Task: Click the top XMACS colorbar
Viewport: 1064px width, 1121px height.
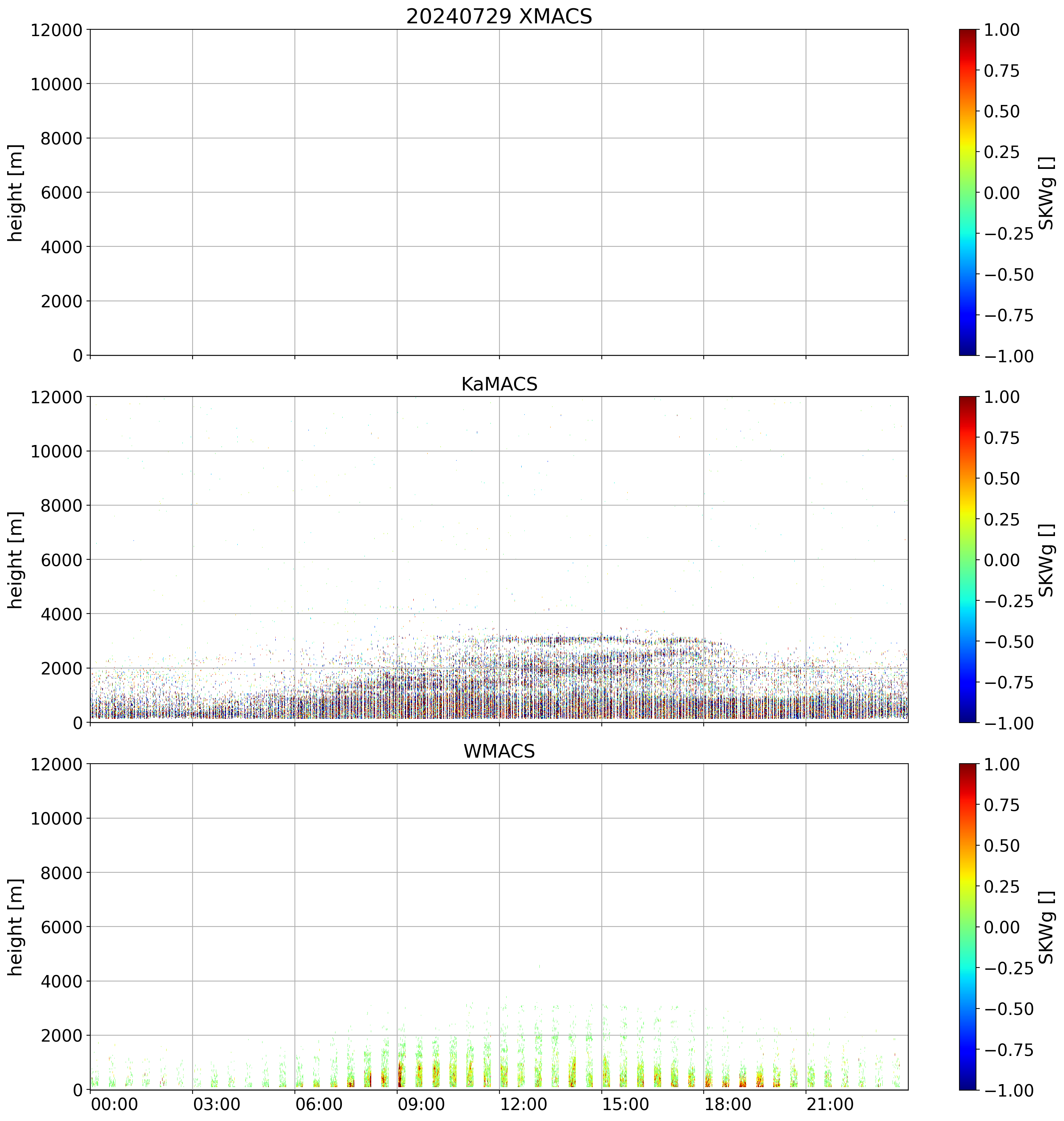Action: pyautogui.click(x=968, y=192)
